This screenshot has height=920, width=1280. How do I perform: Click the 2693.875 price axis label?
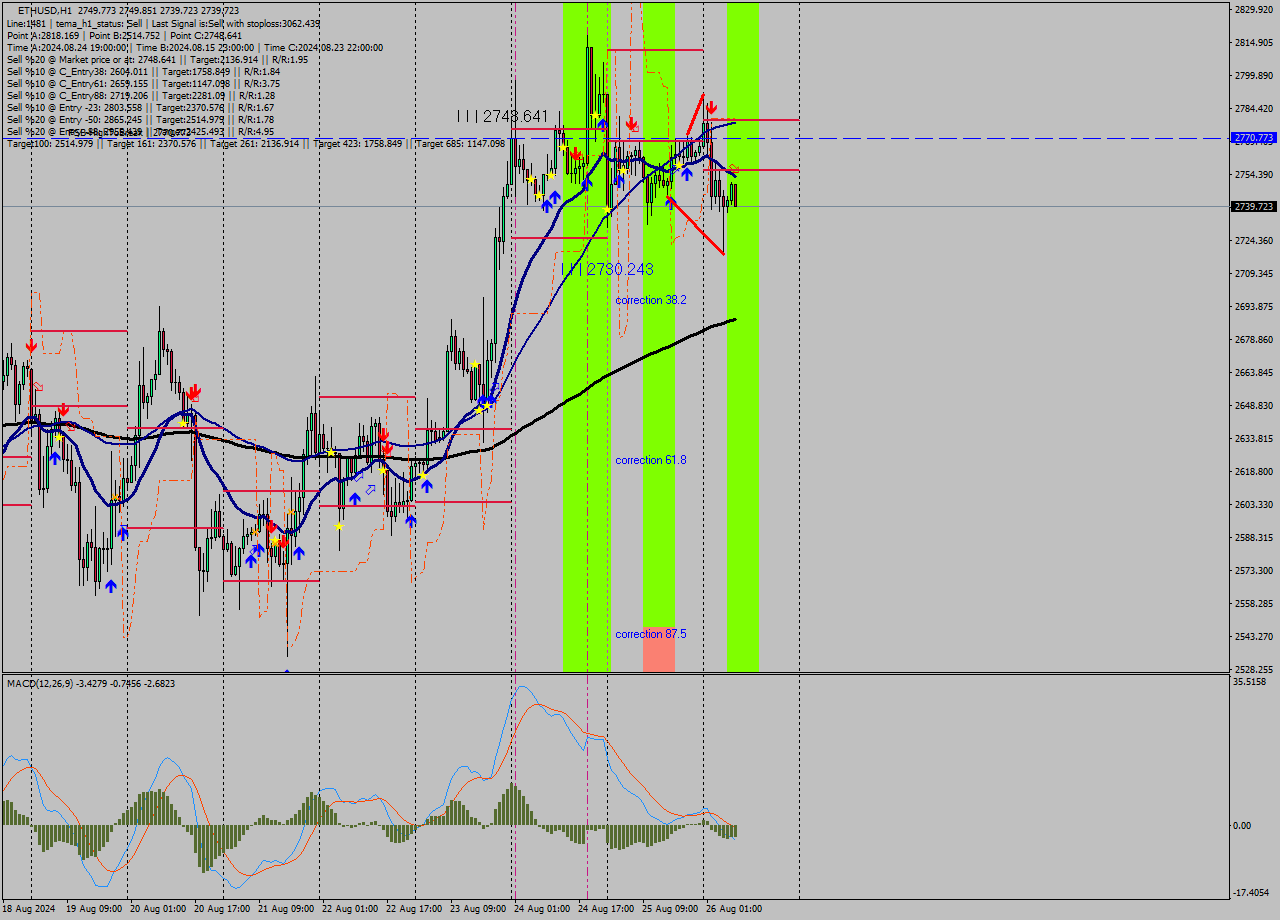coord(1254,306)
